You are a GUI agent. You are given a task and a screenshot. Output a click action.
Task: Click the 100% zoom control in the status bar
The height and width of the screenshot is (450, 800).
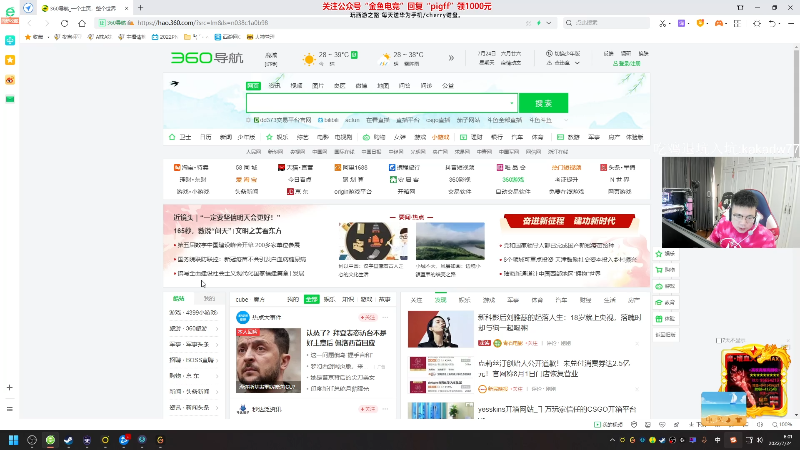pos(783,424)
